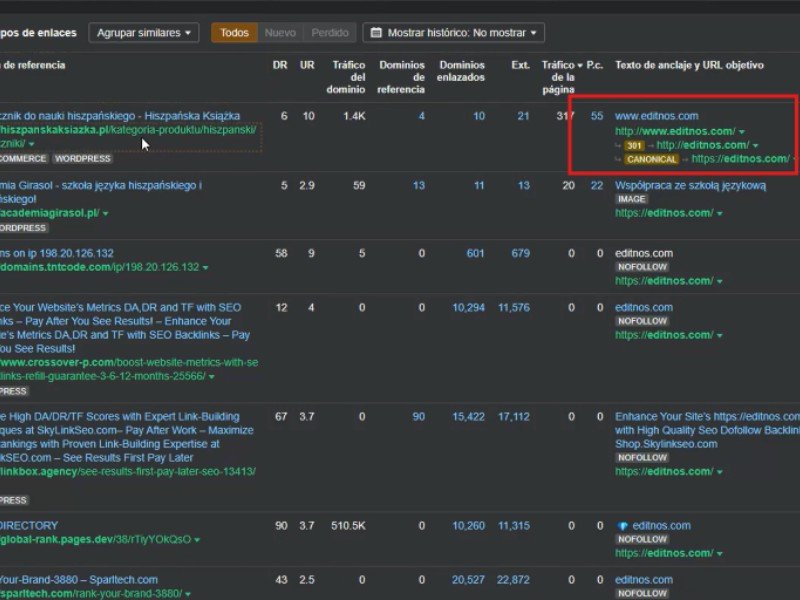The height and width of the screenshot is (600, 800).
Task: Expand the global-rank.pages.dev URL dropdown arrow
Action: [197, 540]
